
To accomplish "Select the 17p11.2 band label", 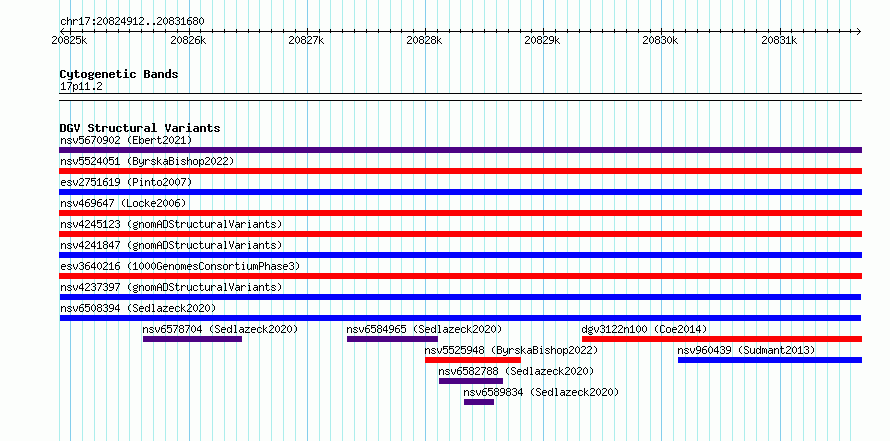I will pyautogui.click(x=81, y=86).
